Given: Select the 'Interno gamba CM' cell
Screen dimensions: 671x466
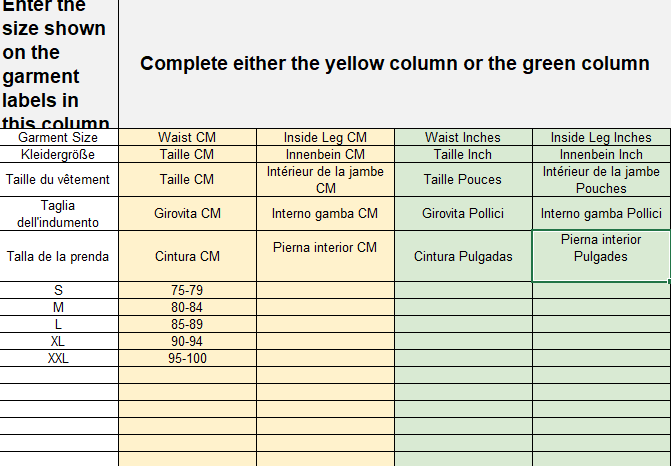Looking at the screenshot, I should pos(325,213).
